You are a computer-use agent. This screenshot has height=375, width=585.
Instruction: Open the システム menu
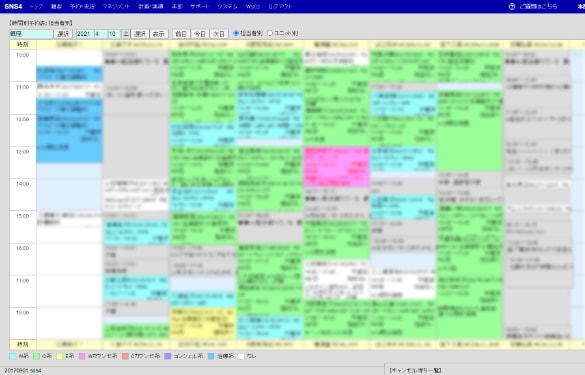tap(227, 6)
